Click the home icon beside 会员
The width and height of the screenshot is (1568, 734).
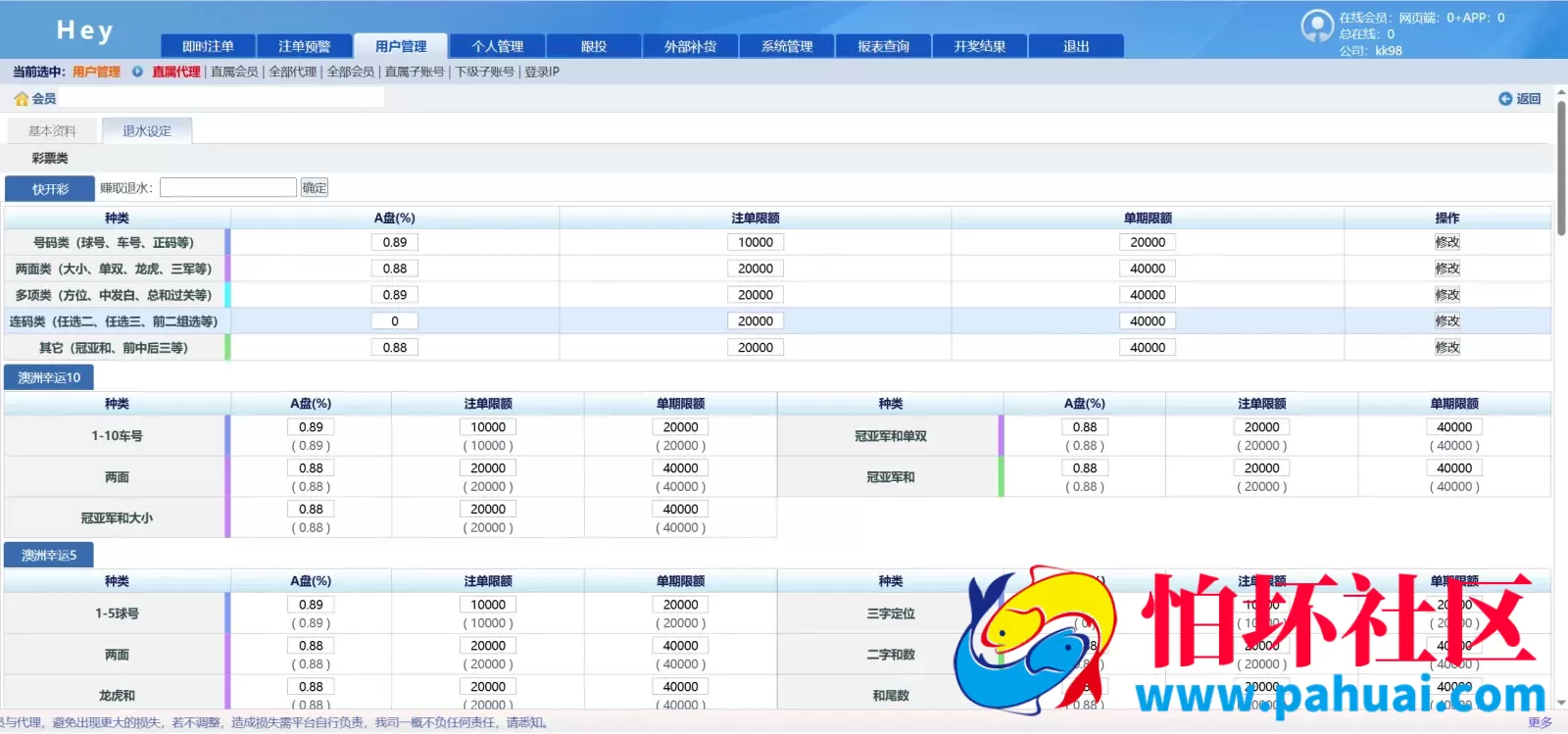click(x=21, y=99)
